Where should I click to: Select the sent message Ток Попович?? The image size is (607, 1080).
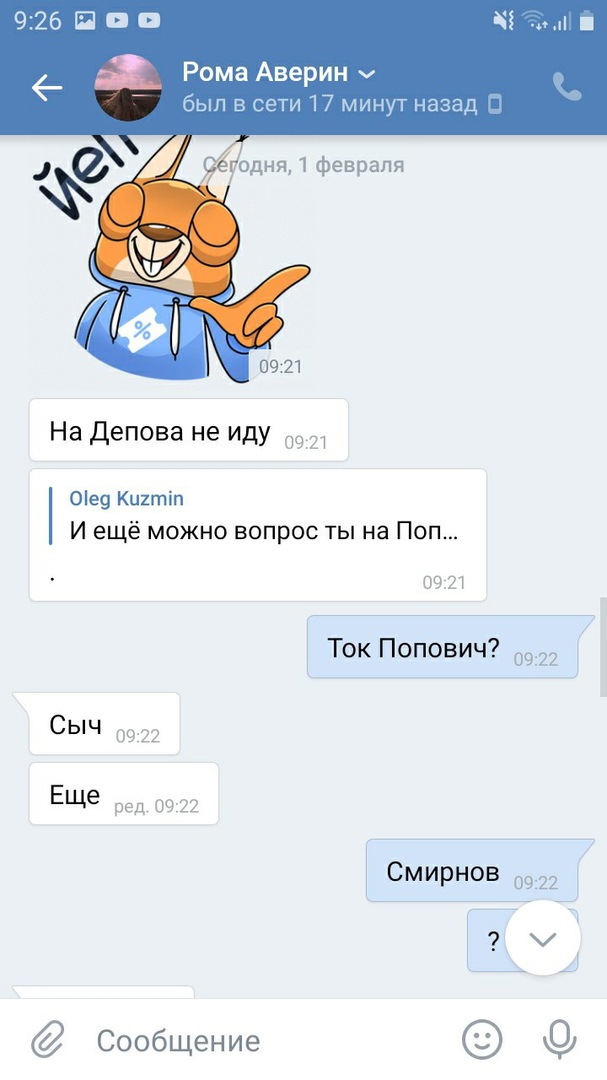click(x=442, y=647)
